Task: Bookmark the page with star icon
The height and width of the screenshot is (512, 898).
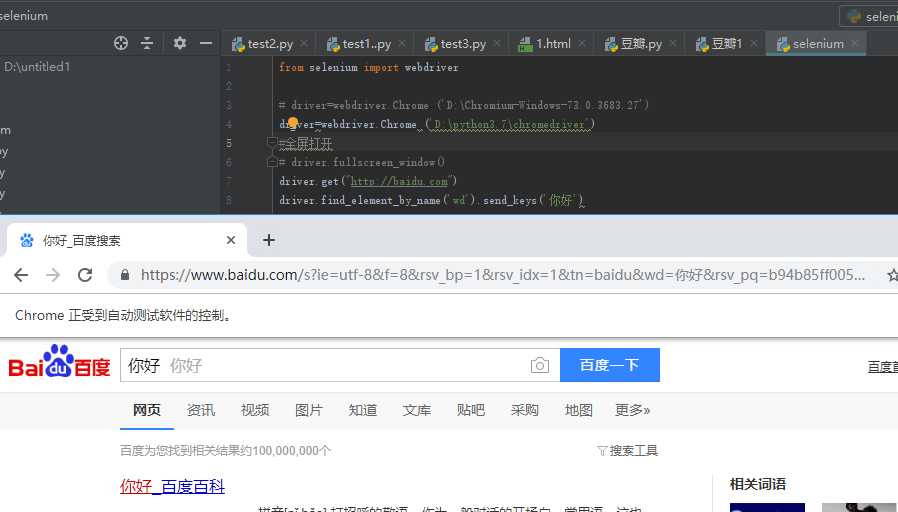Action: (892, 275)
